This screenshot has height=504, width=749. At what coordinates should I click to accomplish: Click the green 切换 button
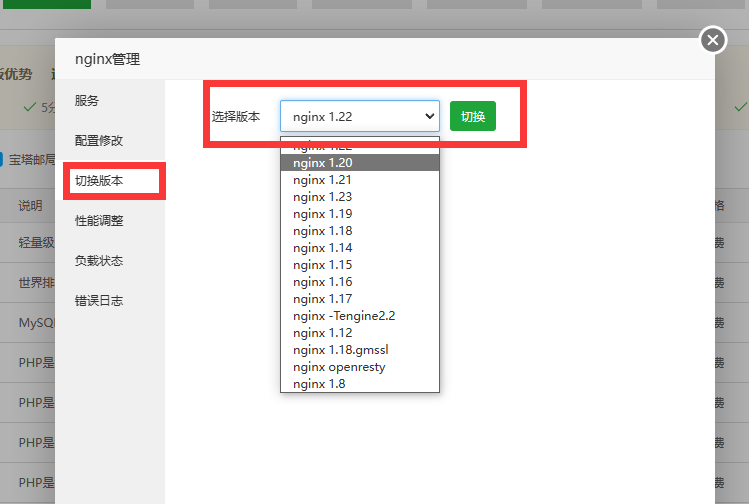(473, 116)
